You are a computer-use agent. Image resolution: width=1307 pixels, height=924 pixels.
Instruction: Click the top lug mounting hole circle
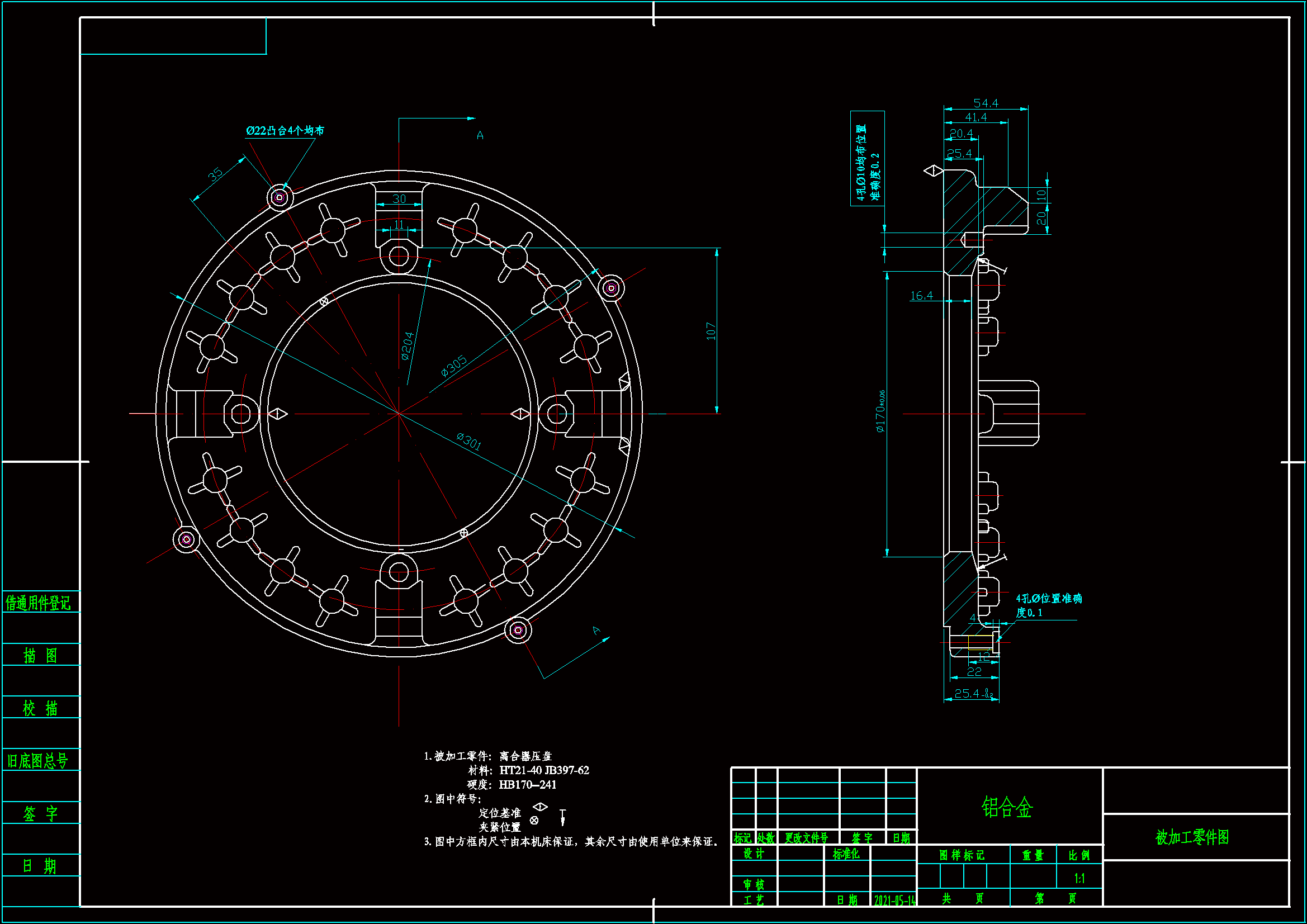tap(399, 256)
